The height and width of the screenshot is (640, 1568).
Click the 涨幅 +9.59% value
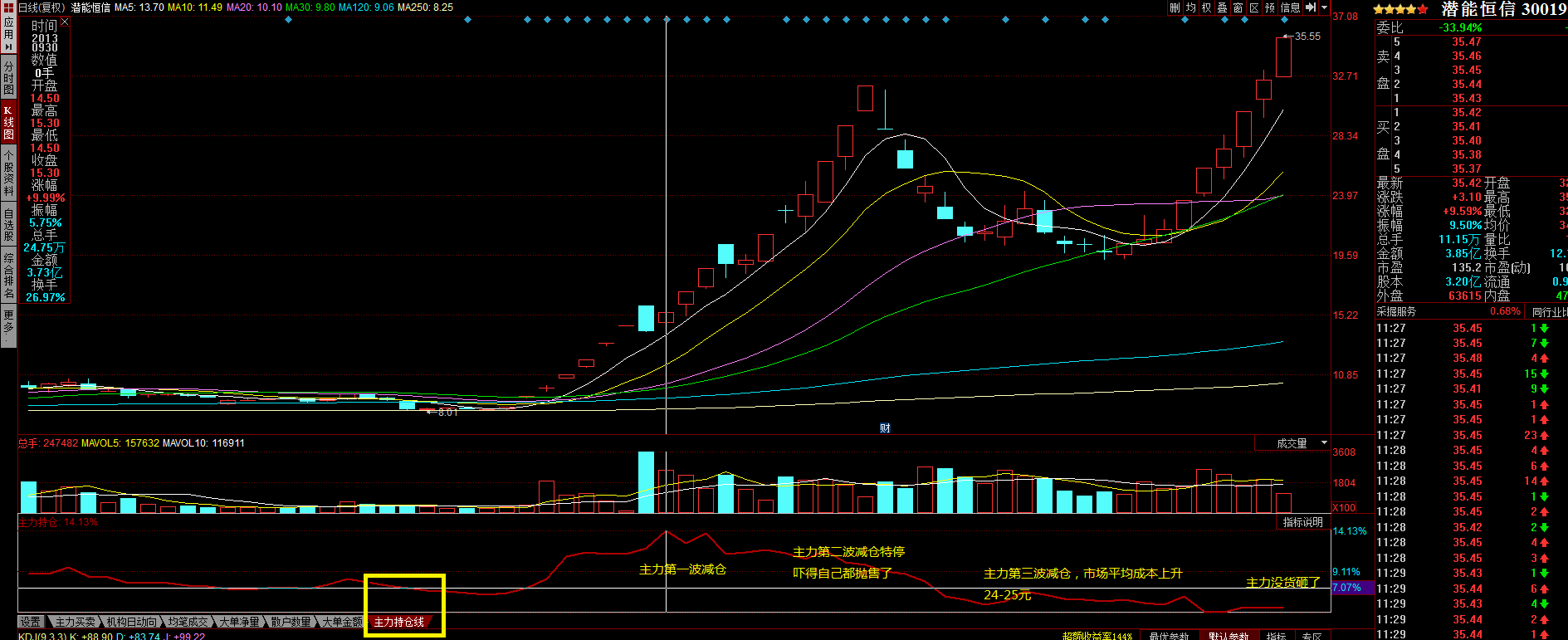tap(1460, 211)
